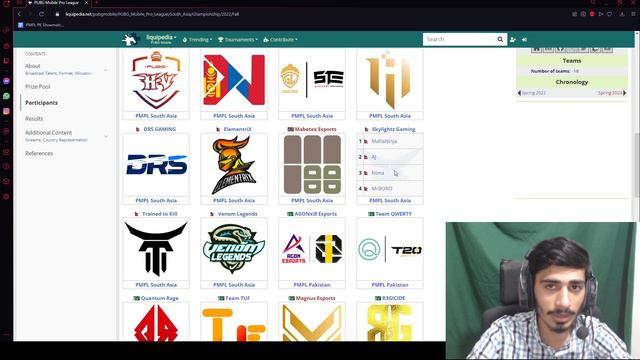Screen dimensions: 640x360
Task: Open the Mabetex Esports team link
Action: 316,129
